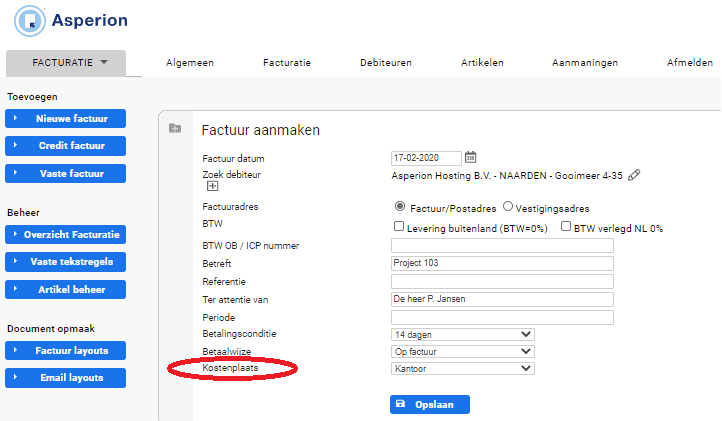Click the folder icon beside Factuur aanmaken
The image size is (722, 421).
[175, 128]
